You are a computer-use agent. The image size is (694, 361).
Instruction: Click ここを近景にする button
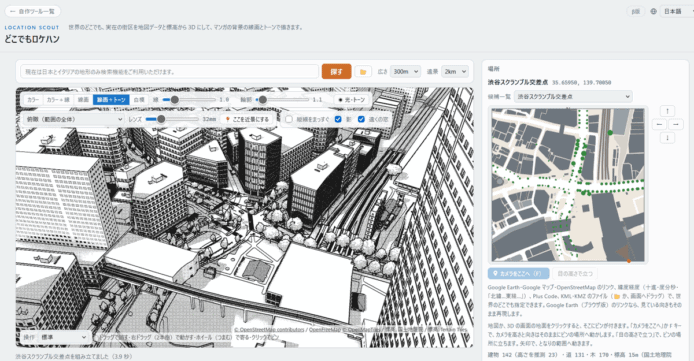pos(247,119)
